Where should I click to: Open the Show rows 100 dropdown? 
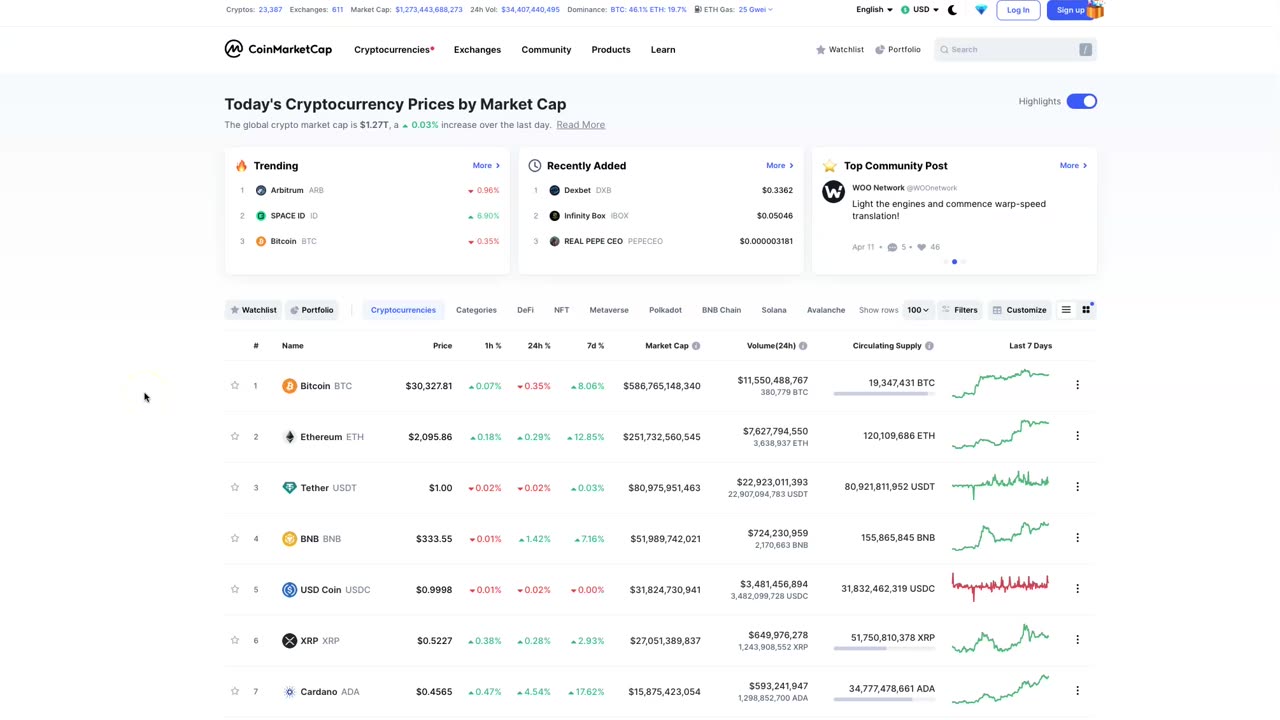pos(918,310)
